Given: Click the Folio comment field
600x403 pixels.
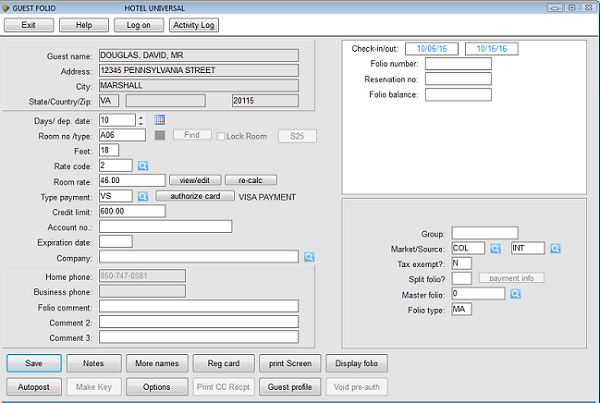Looking at the screenshot, I should pos(199,306).
